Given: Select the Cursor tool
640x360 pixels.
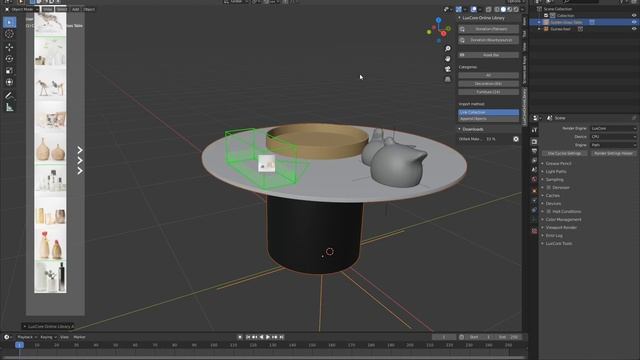Looking at the screenshot, I should pyautogui.click(x=9, y=34).
